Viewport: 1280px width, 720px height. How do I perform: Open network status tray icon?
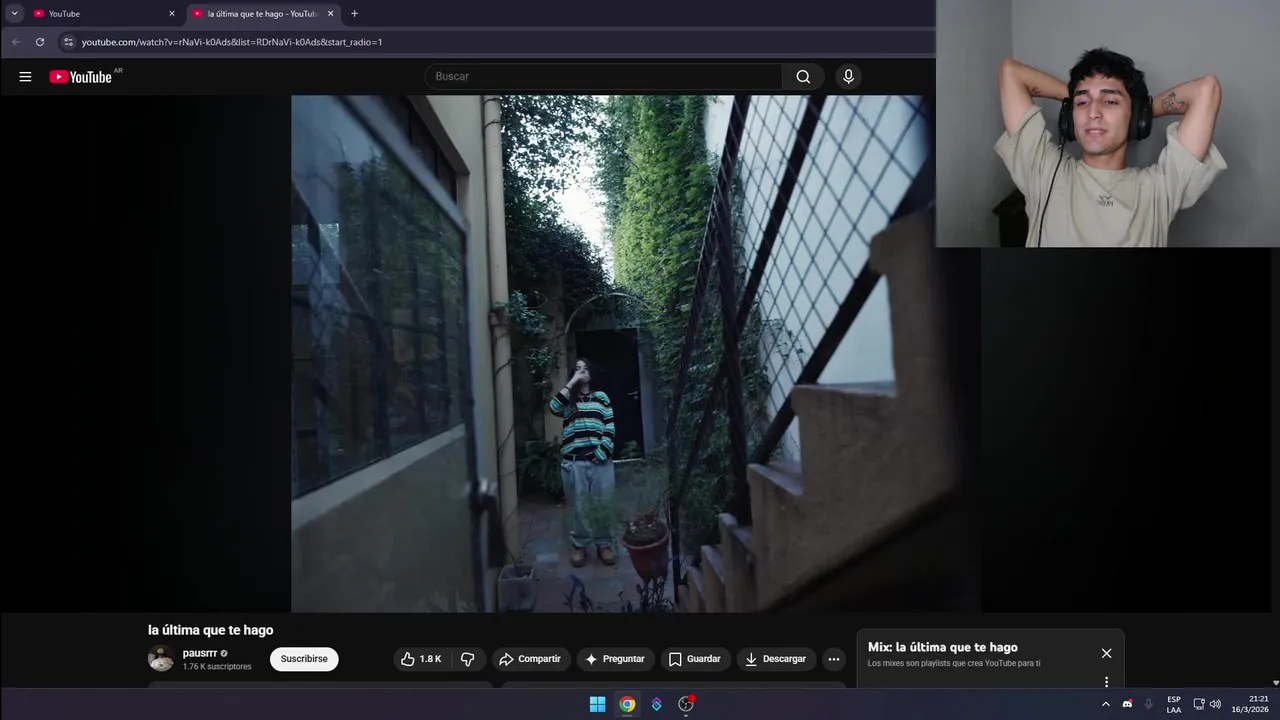pyautogui.click(x=1199, y=704)
